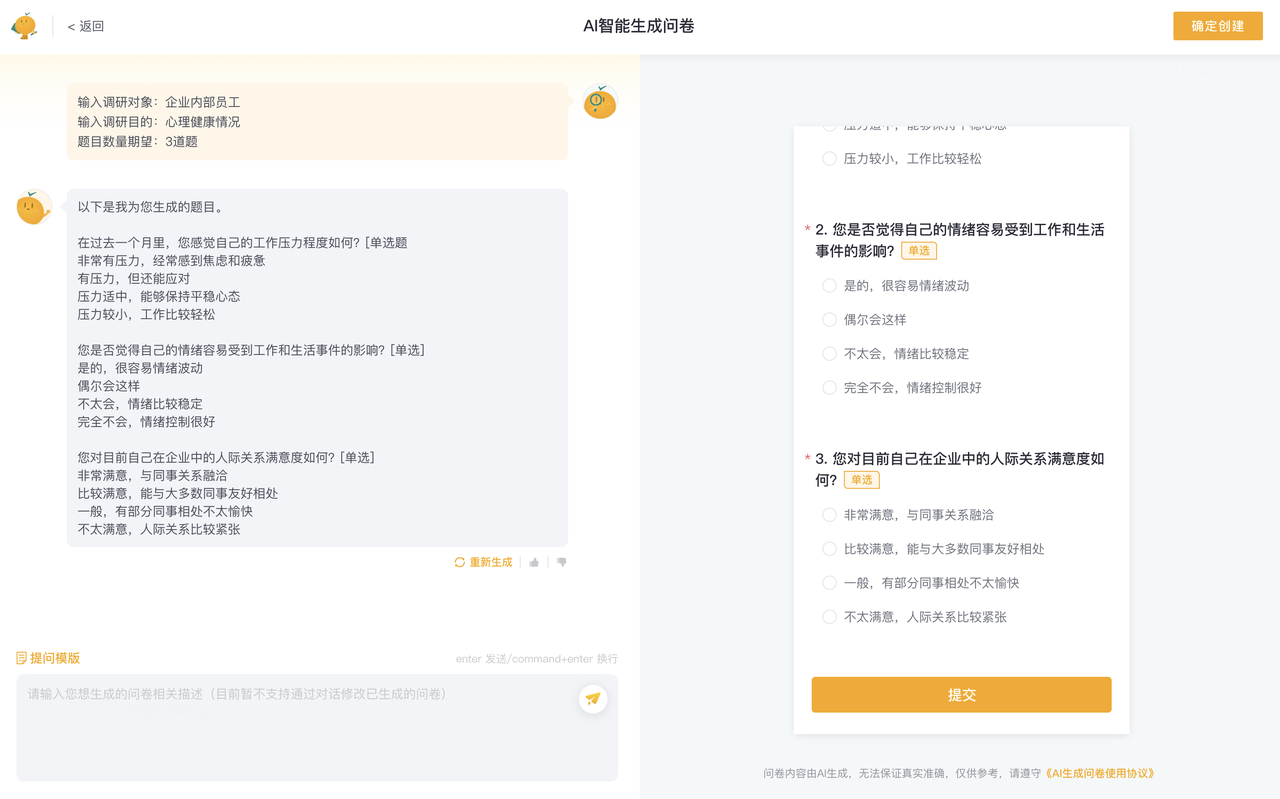Click the avatar next to the input summary message
This screenshot has height=799, width=1280.
pos(599,101)
